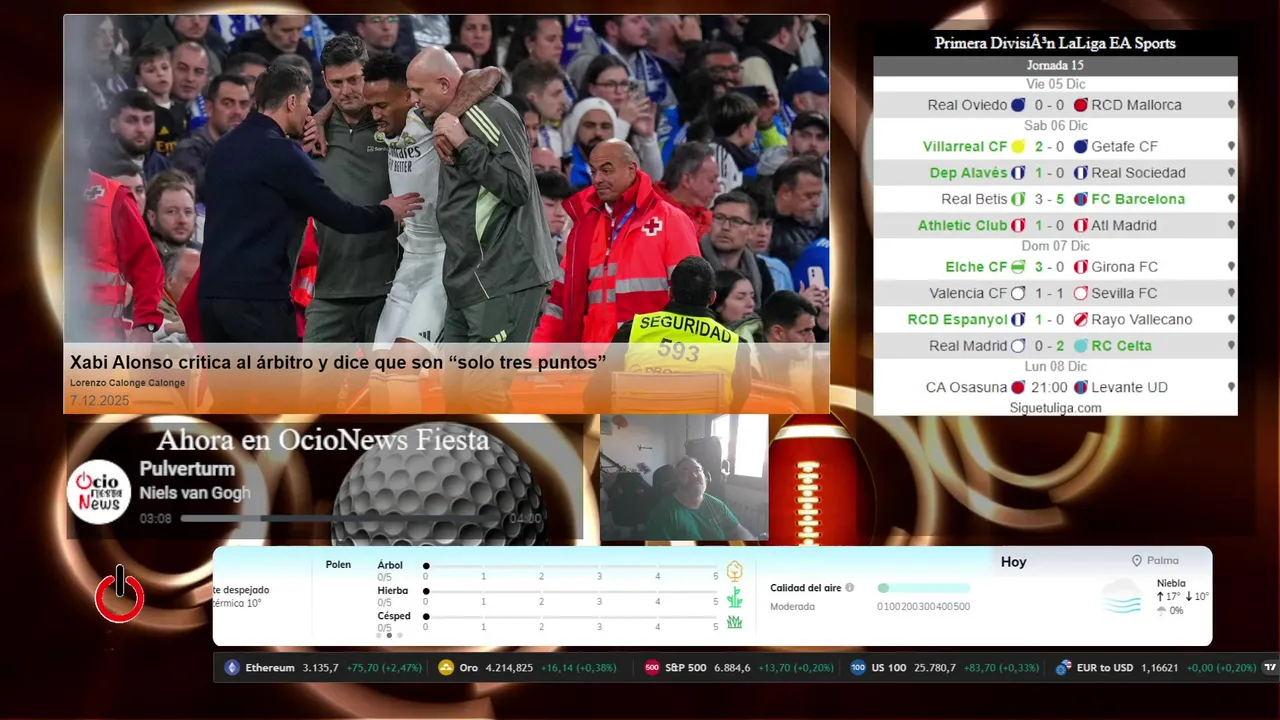Click the Primera División LaLiga title

click(x=1055, y=43)
